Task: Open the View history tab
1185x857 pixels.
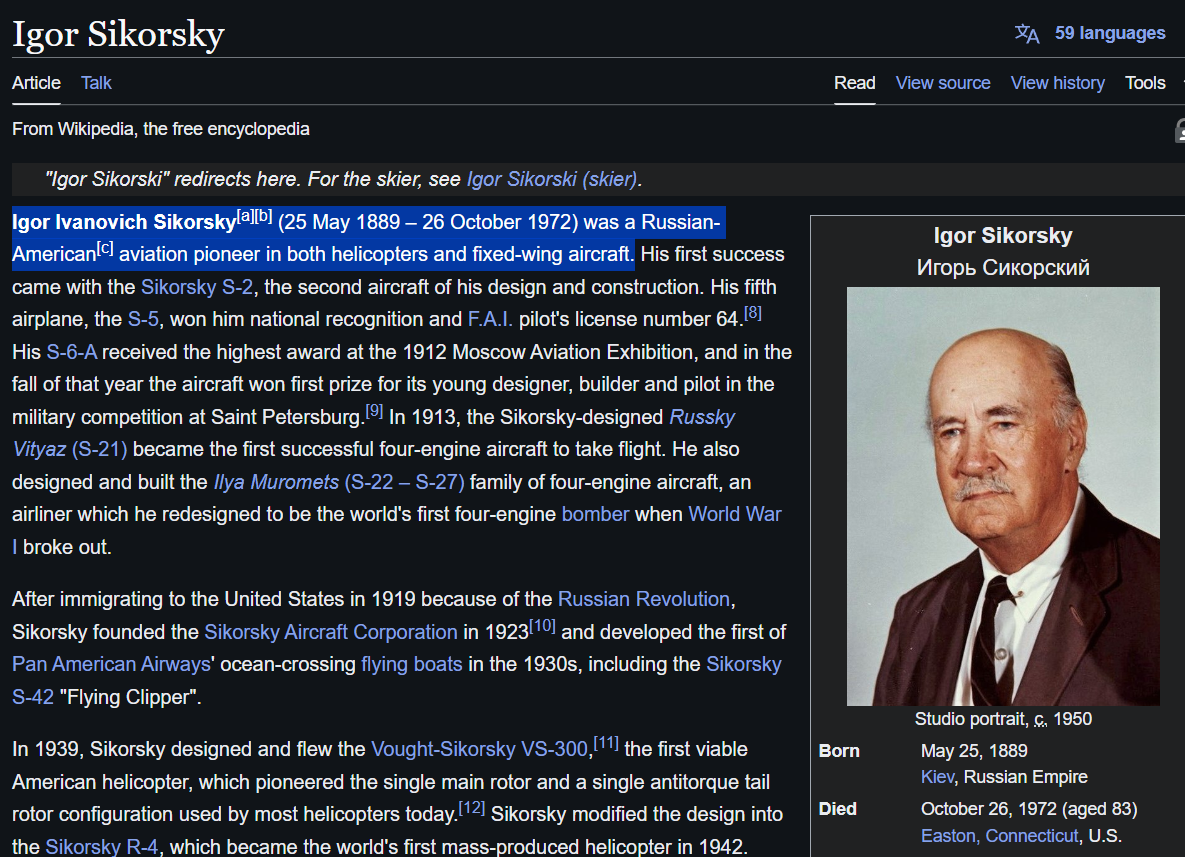Action: point(1057,83)
